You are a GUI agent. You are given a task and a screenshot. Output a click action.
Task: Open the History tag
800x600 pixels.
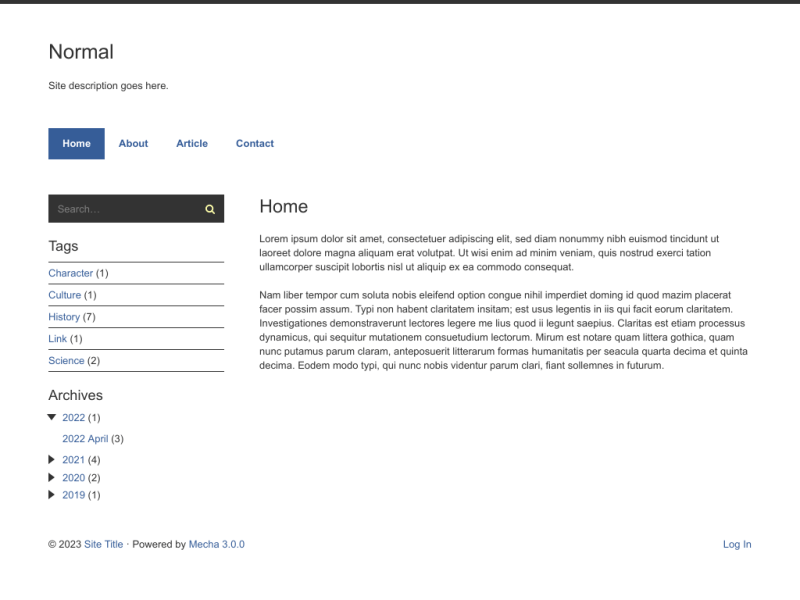point(64,317)
